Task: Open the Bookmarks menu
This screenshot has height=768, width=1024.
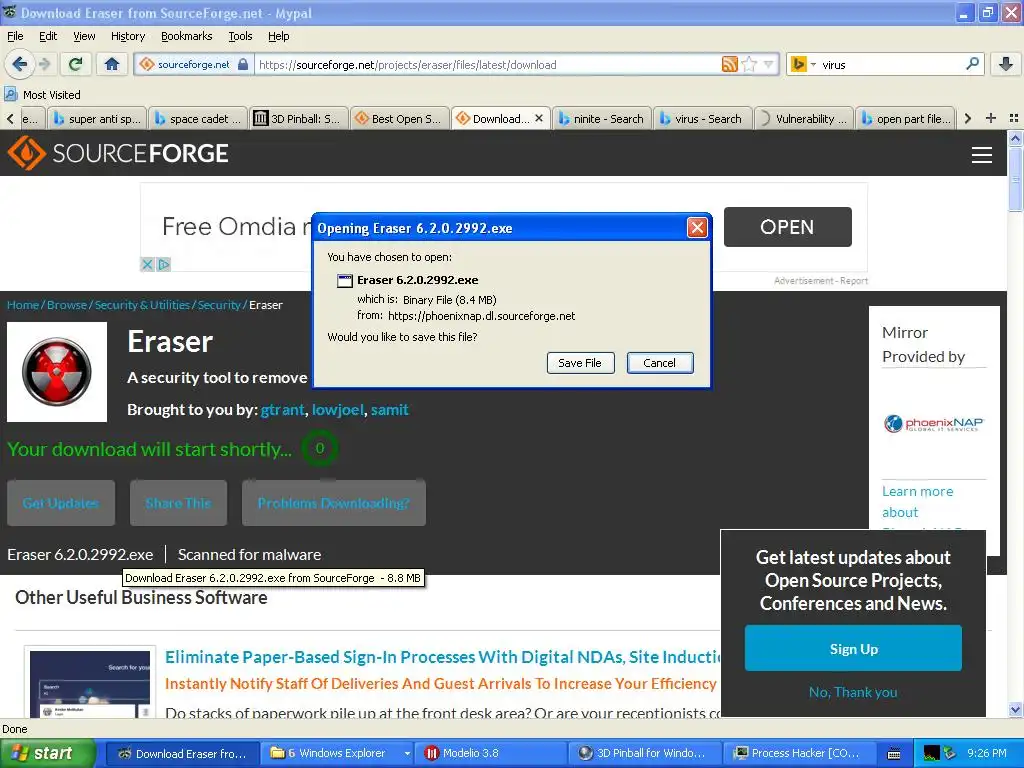Action: point(187,36)
